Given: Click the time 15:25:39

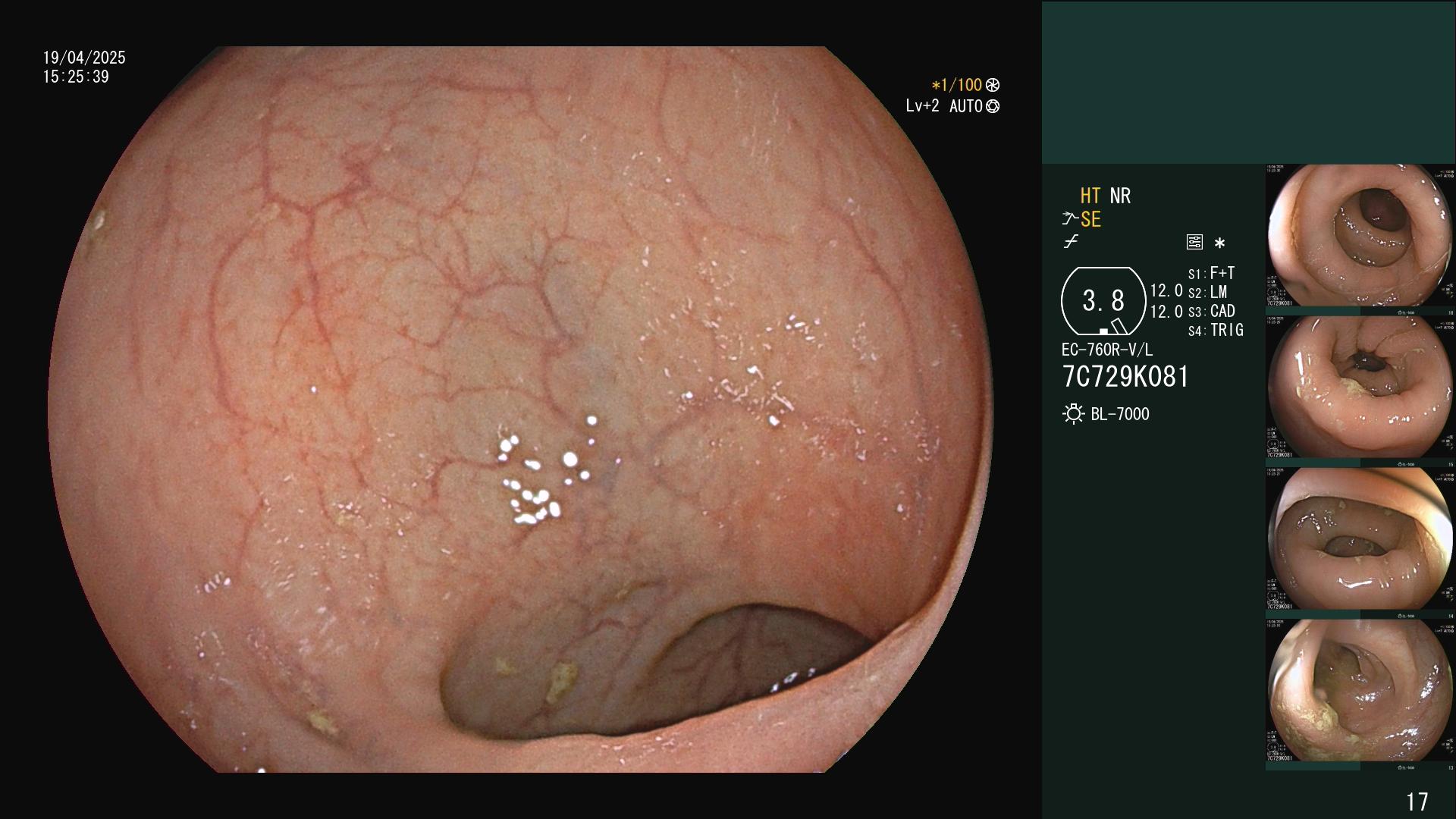Looking at the screenshot, I should (x=76, y=77).
